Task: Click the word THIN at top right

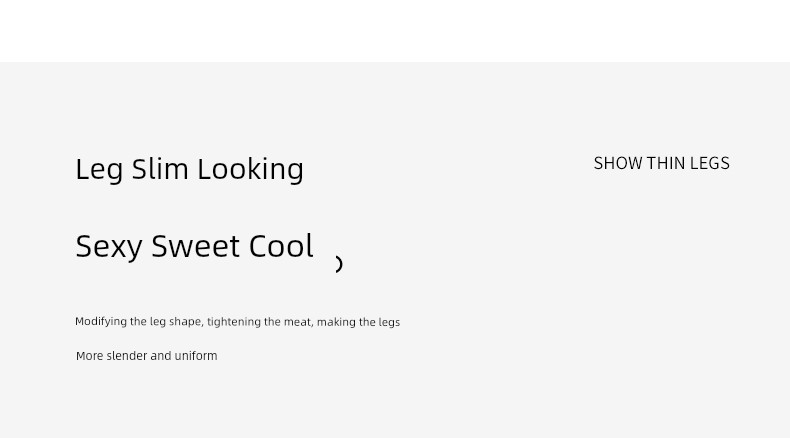Action: [666, 163]
